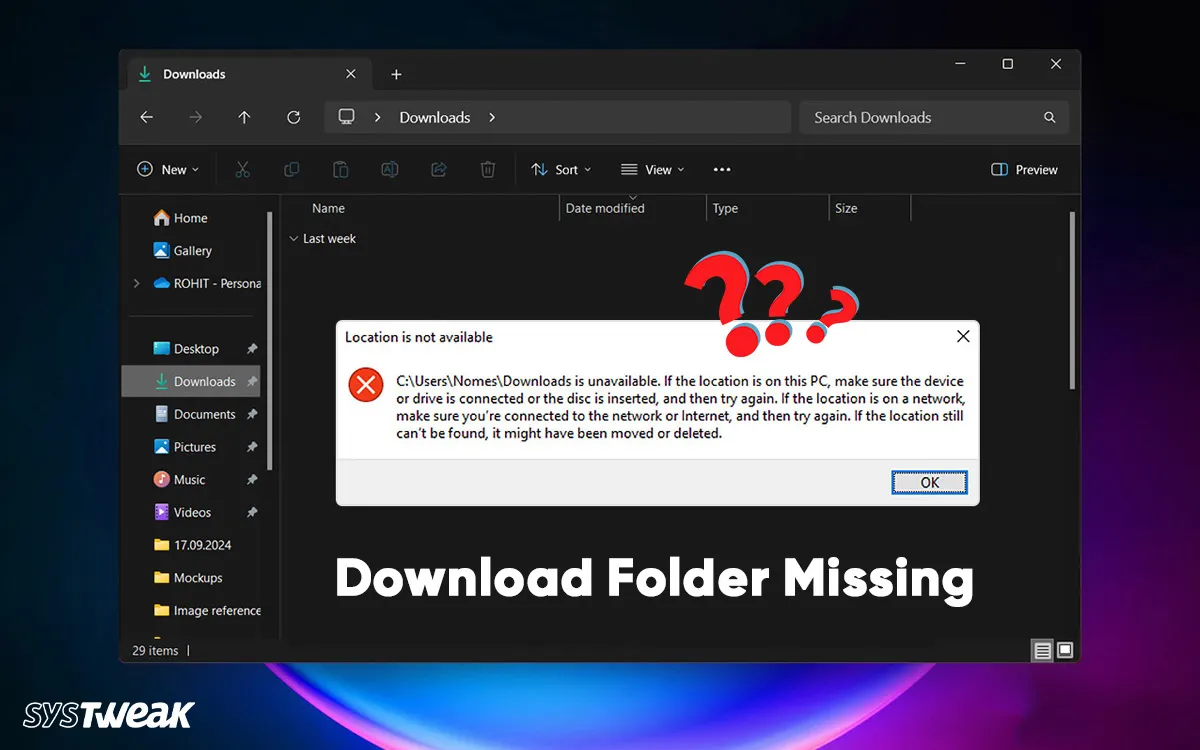Open the New dropdown menu
The height and width of the screenshot is (750, 1200).
[168, 170]
